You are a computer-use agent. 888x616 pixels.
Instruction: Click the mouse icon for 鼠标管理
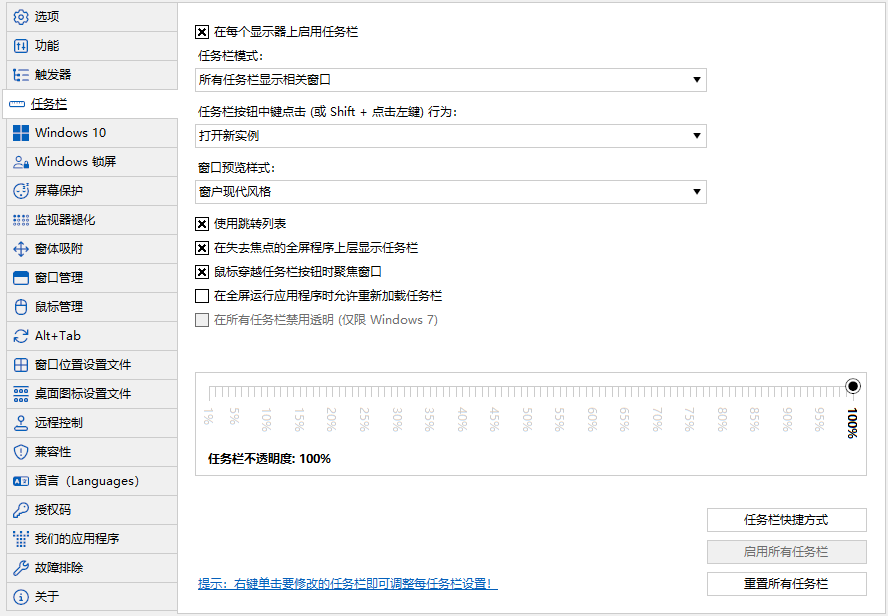pos(21,307)
